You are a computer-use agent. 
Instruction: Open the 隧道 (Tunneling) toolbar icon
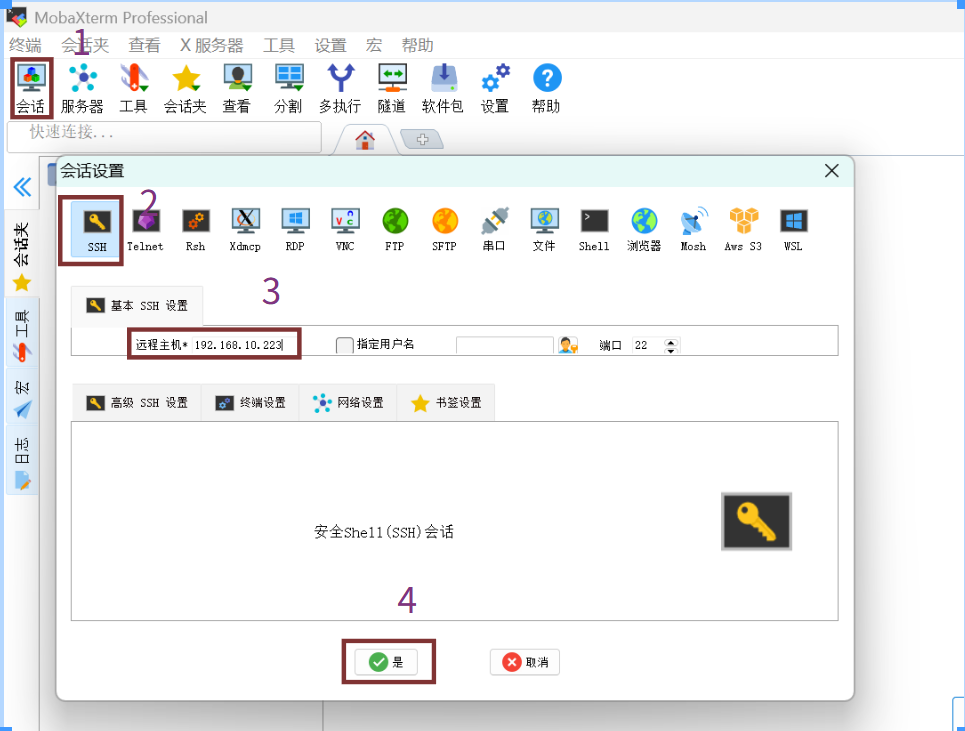[x=392, y=88]
